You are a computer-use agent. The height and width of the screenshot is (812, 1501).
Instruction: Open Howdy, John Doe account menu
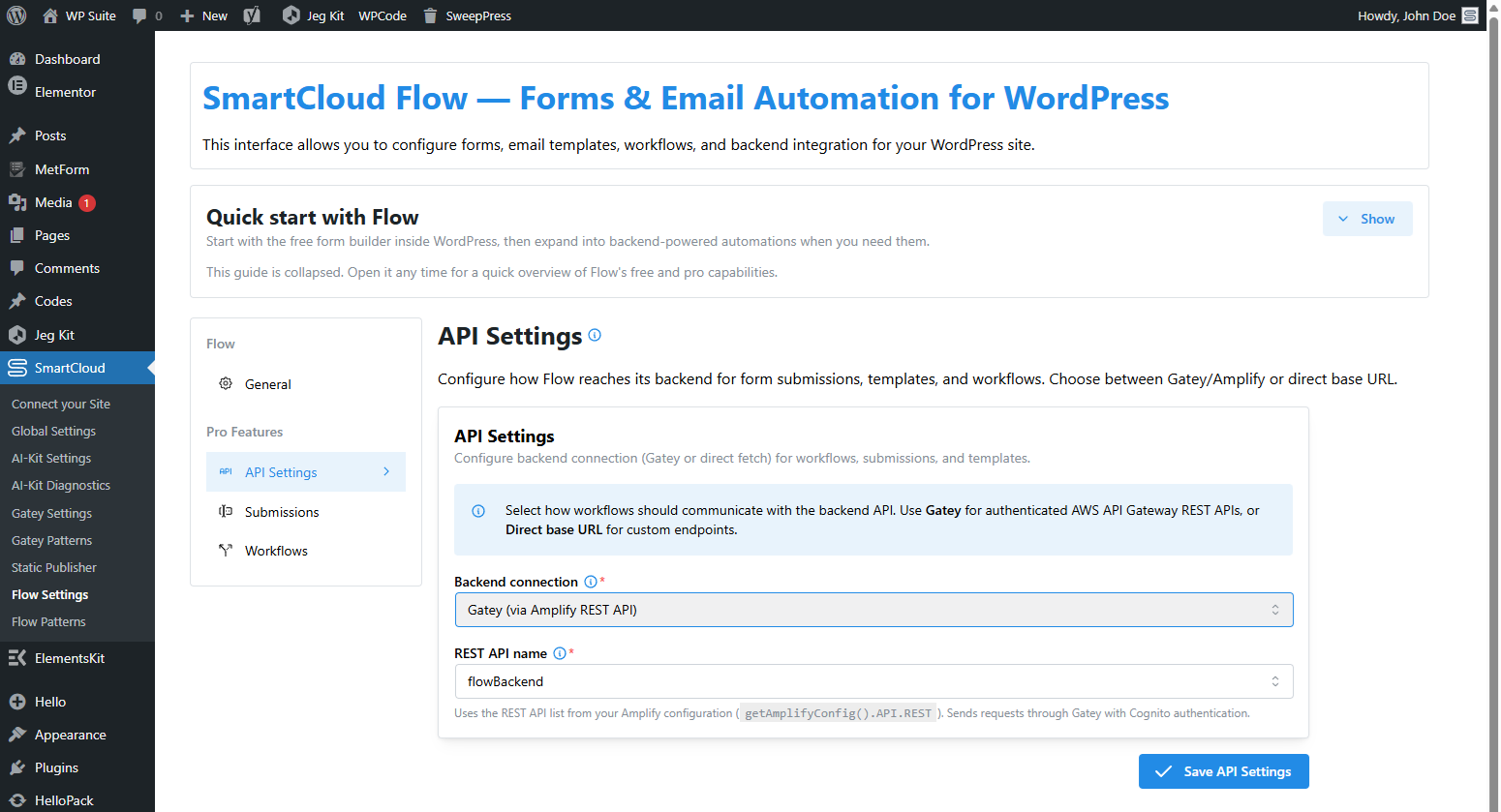1418,15
